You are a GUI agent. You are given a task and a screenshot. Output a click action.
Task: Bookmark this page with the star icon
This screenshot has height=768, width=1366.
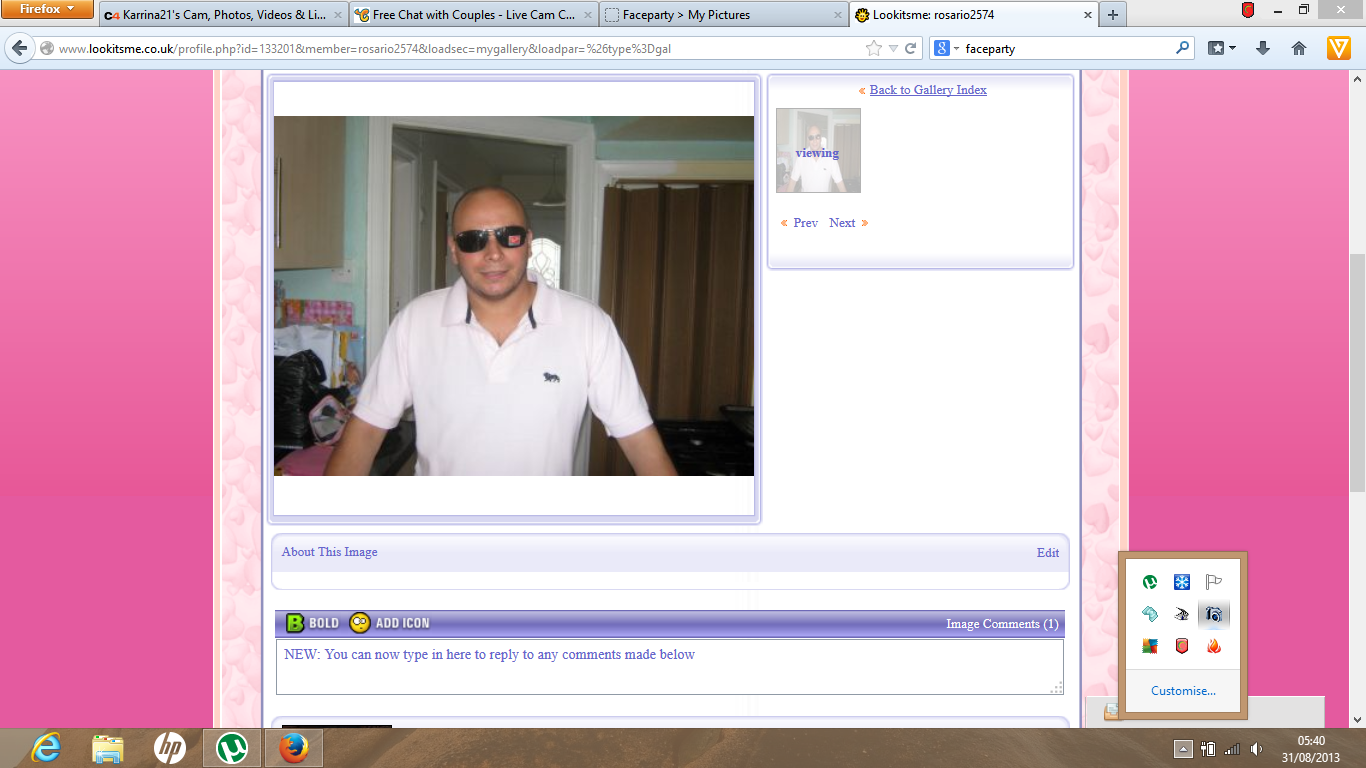coord(873,48)
